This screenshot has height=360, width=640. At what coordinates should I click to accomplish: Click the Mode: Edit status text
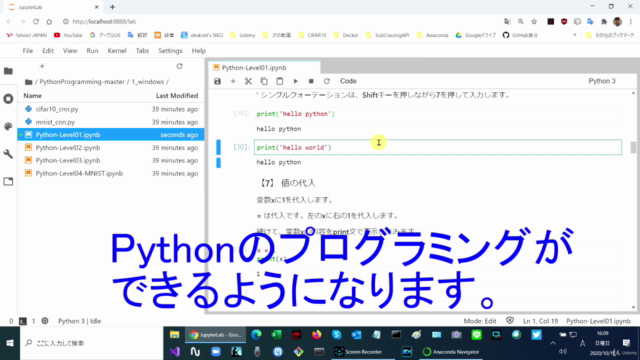pyautogui.click(x=480, y=321)
